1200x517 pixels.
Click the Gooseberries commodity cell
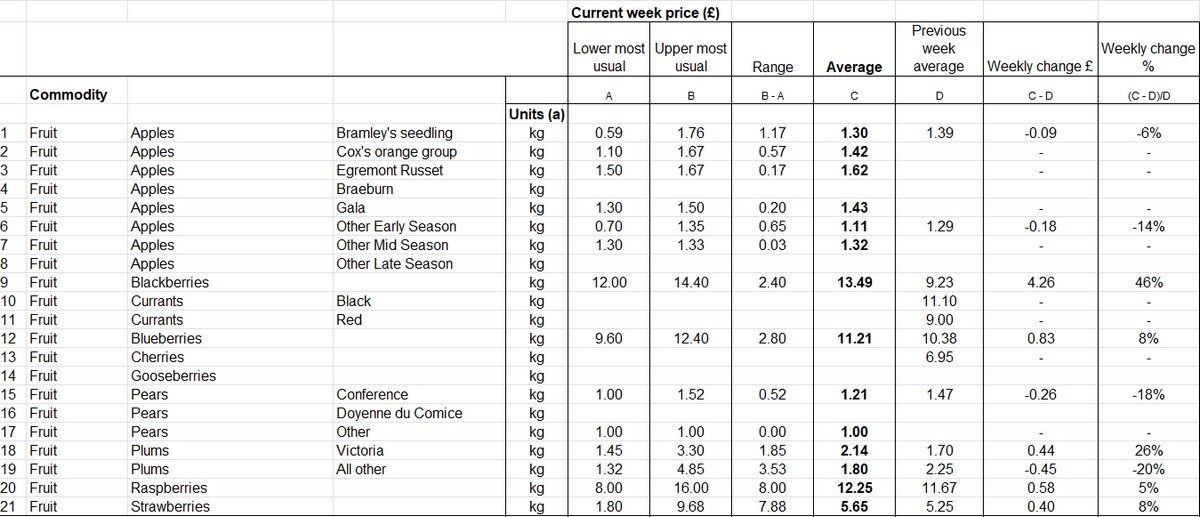click(173, 376)
